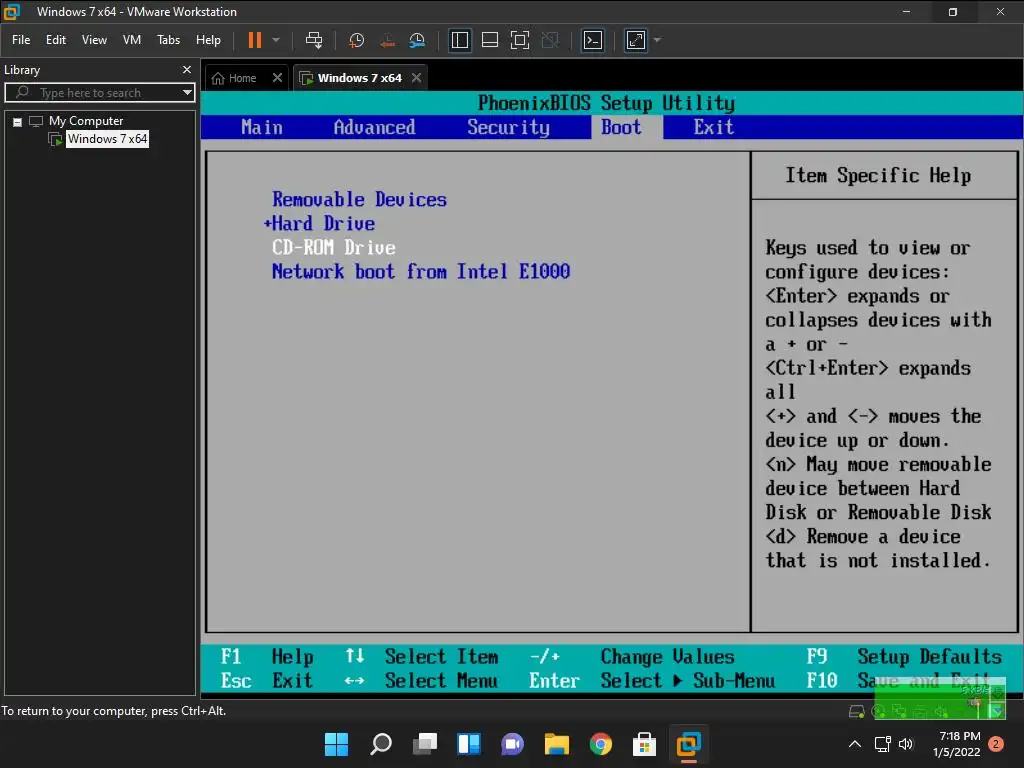The height and width of the screenshot is (768, 1024).
Task: Select Windows 7 x64 in library tree
Action: tap(107, 139)
